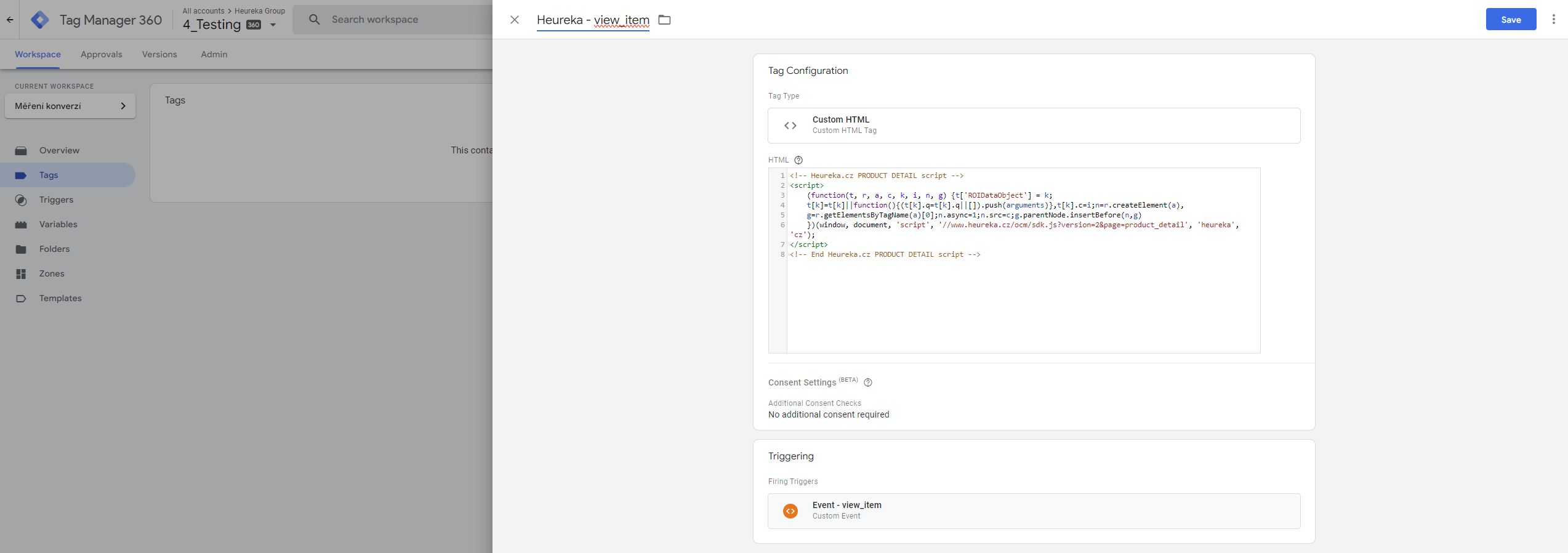
Task: Select the Event - view_item firing trigger
Action: [1034, 511]
